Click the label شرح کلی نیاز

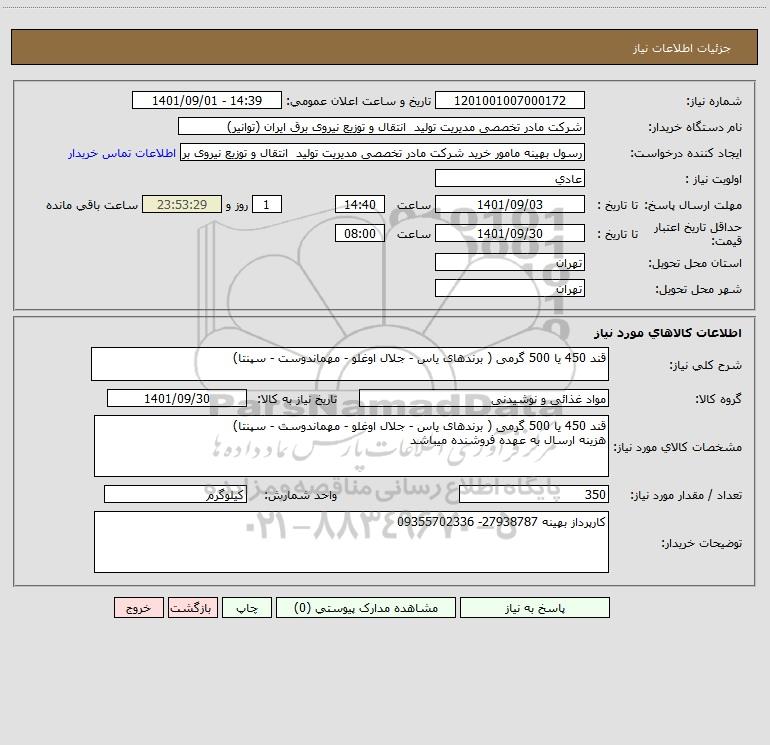[x=706, y=365]
